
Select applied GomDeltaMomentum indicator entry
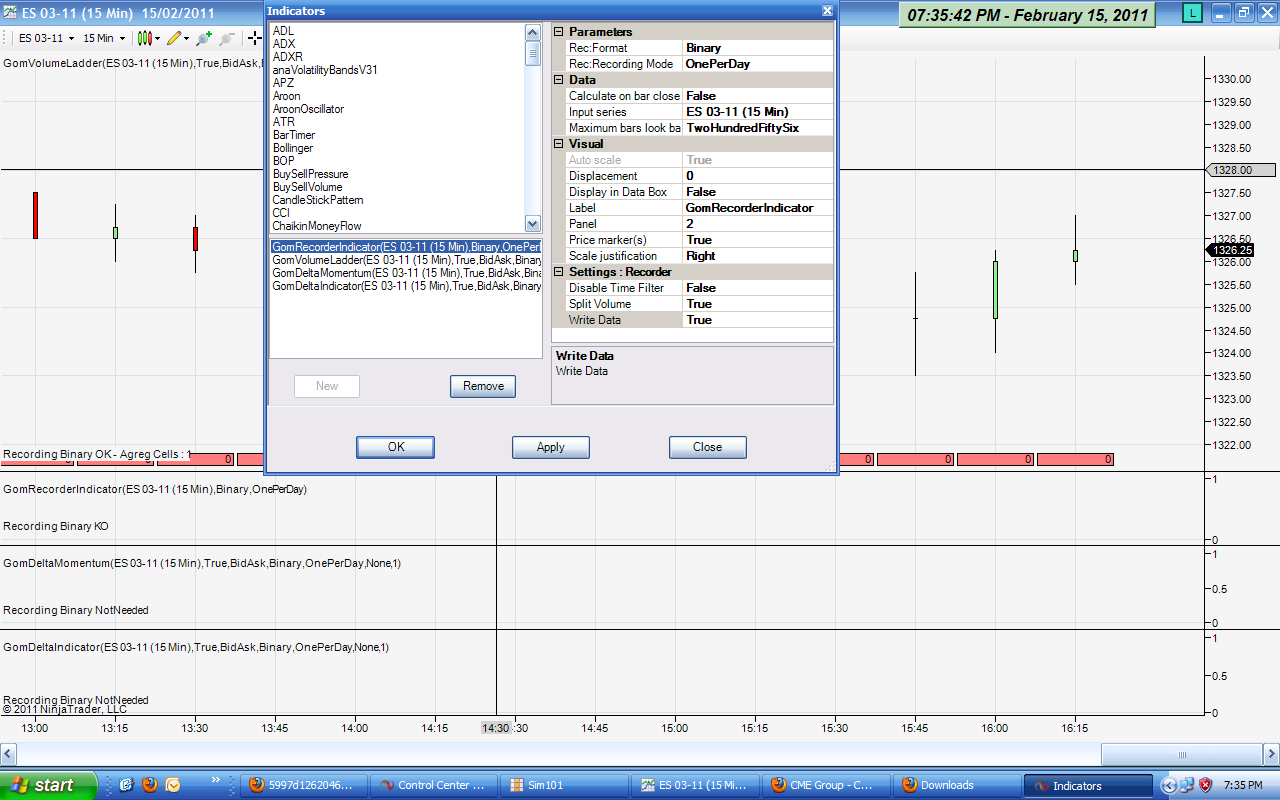[406, 273]
